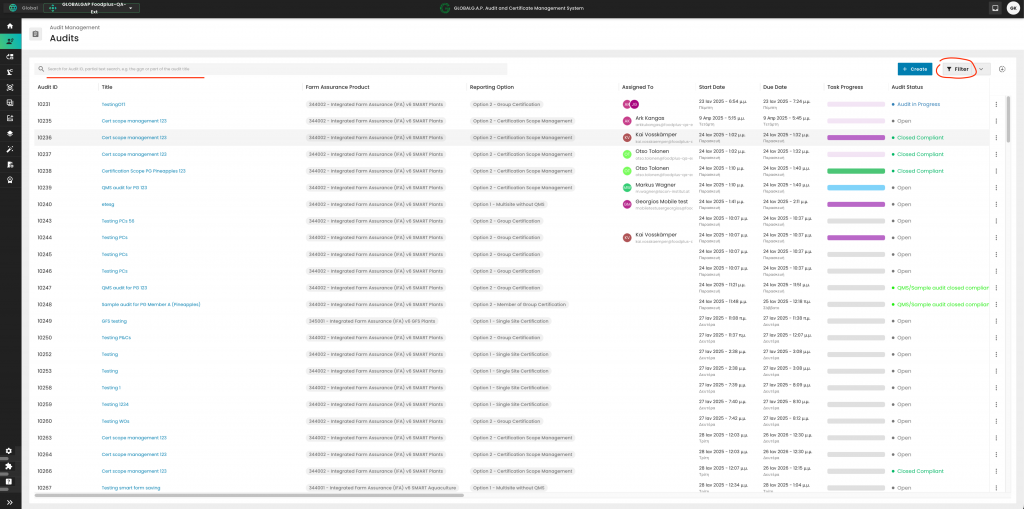
Task: Click the circled plus icon beside Filter
Action: [1002, 69]
